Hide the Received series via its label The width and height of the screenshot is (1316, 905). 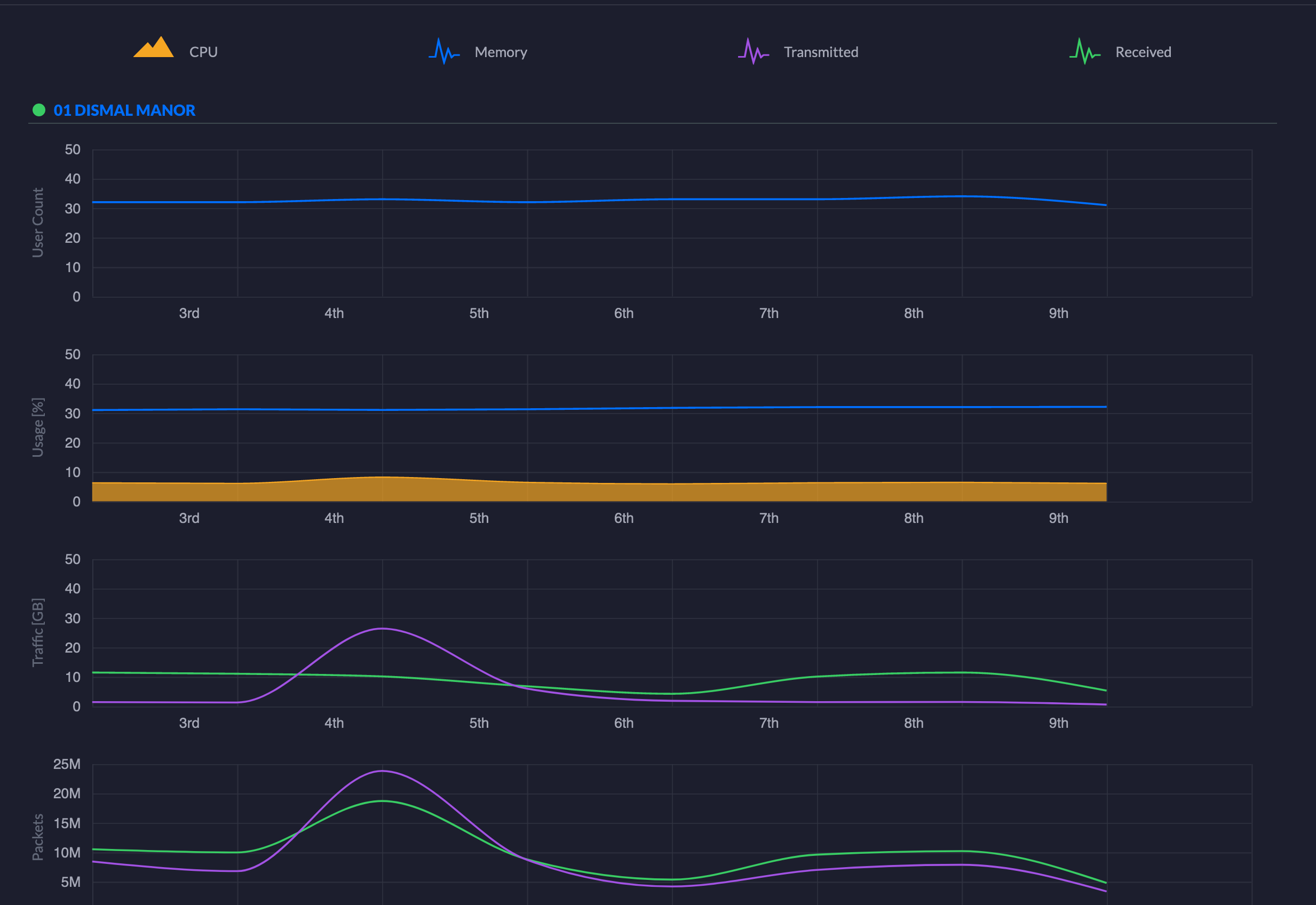coord(1143,52)
